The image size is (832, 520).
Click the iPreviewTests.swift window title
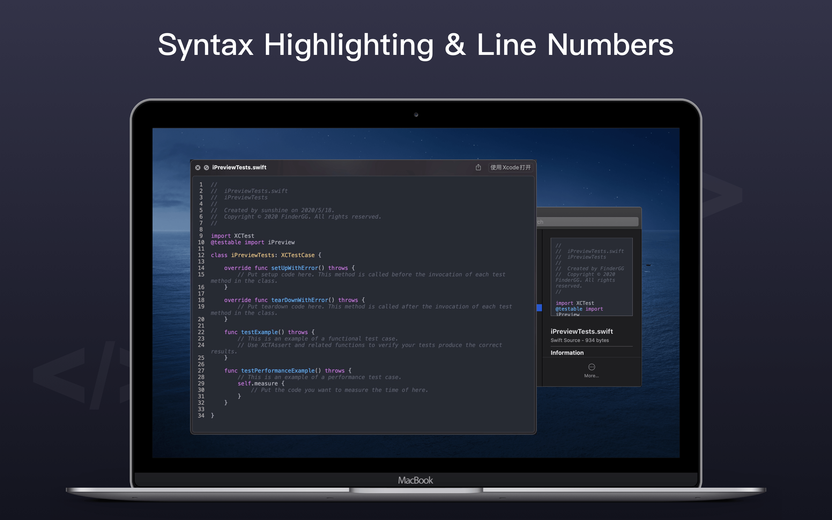[239, 168]
